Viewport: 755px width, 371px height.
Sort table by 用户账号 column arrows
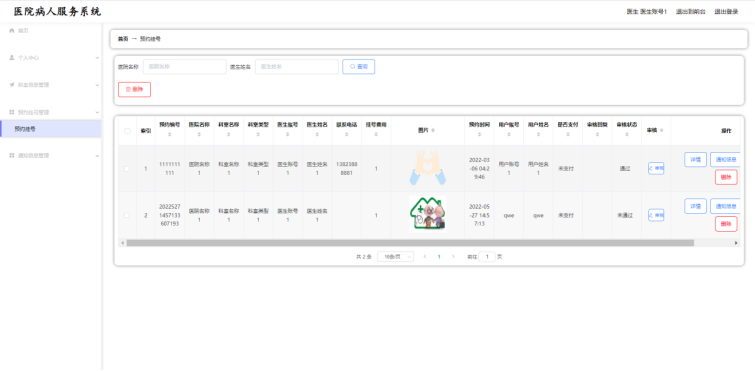click(x=509, y=135)
